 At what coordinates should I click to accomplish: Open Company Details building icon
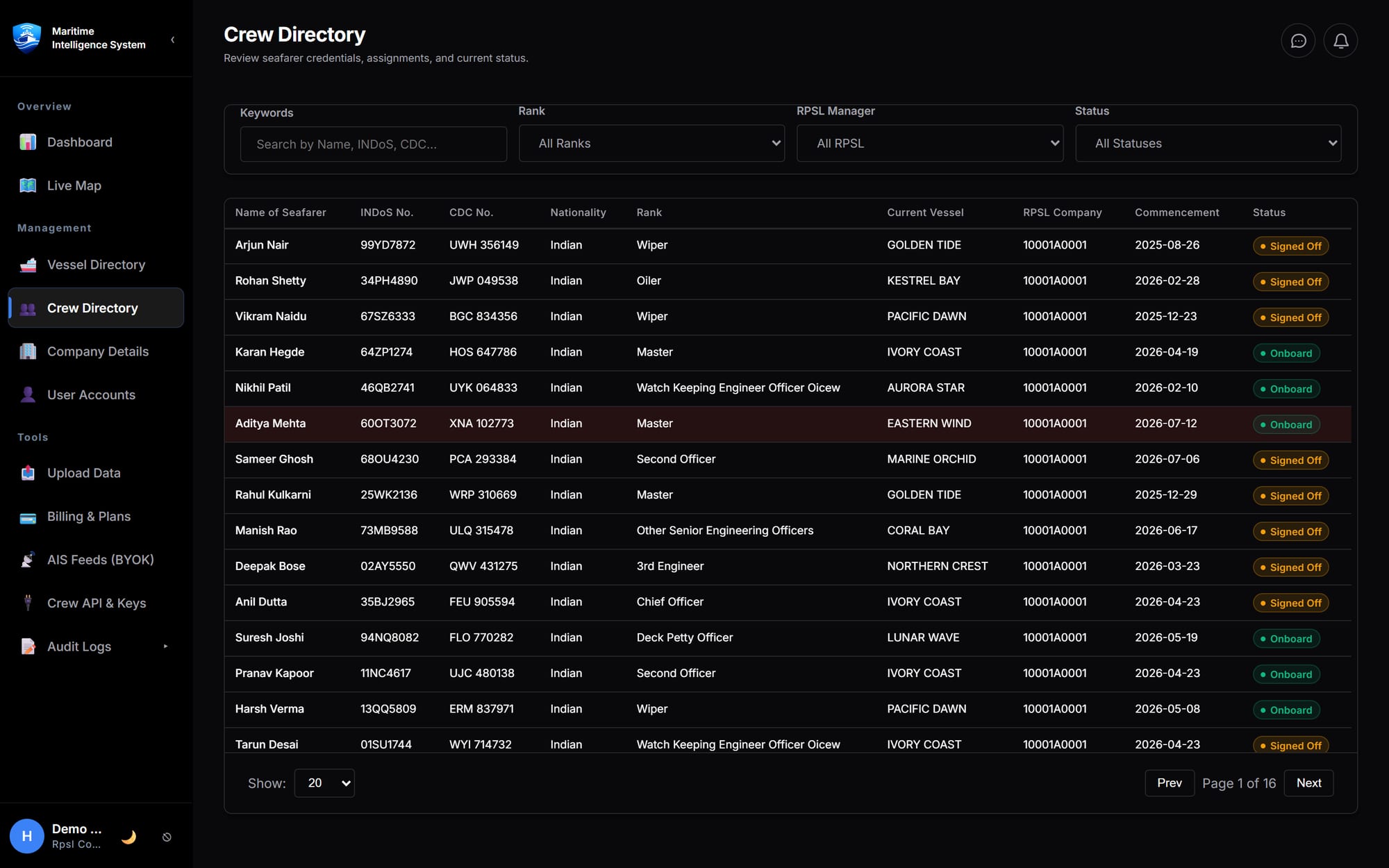(28, 351)
